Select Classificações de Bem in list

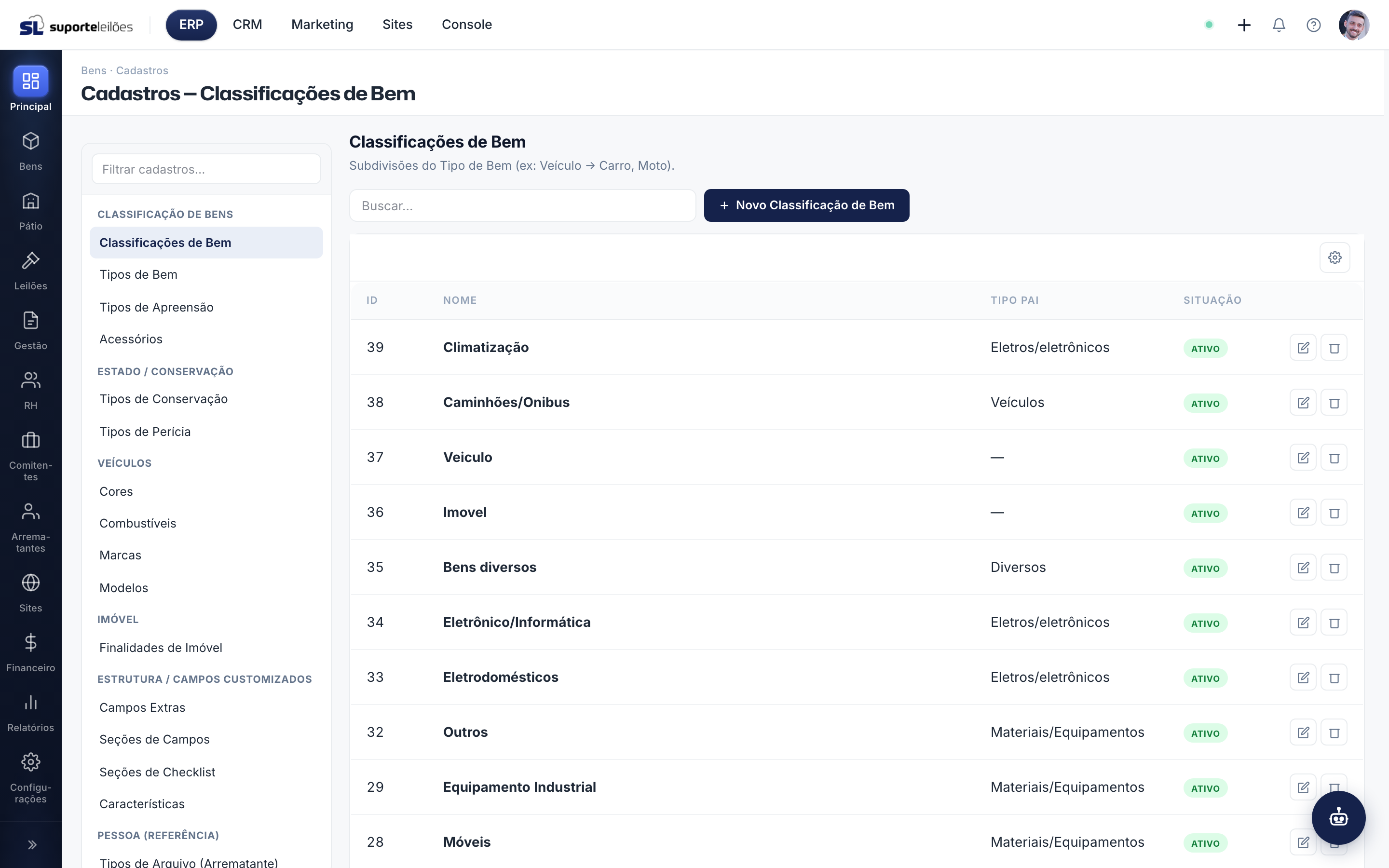coord(206,242)
